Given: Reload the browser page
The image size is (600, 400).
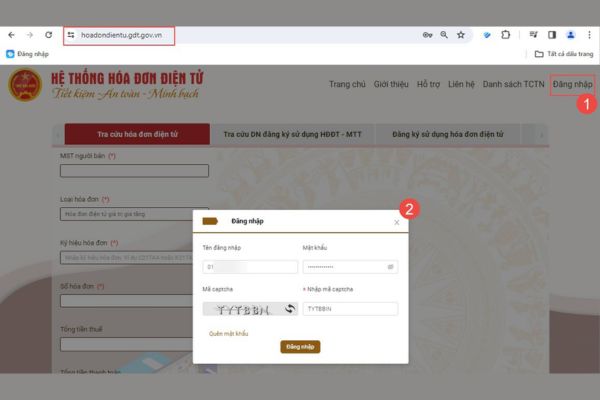Looking at the screenshot, I should point(49,35).
